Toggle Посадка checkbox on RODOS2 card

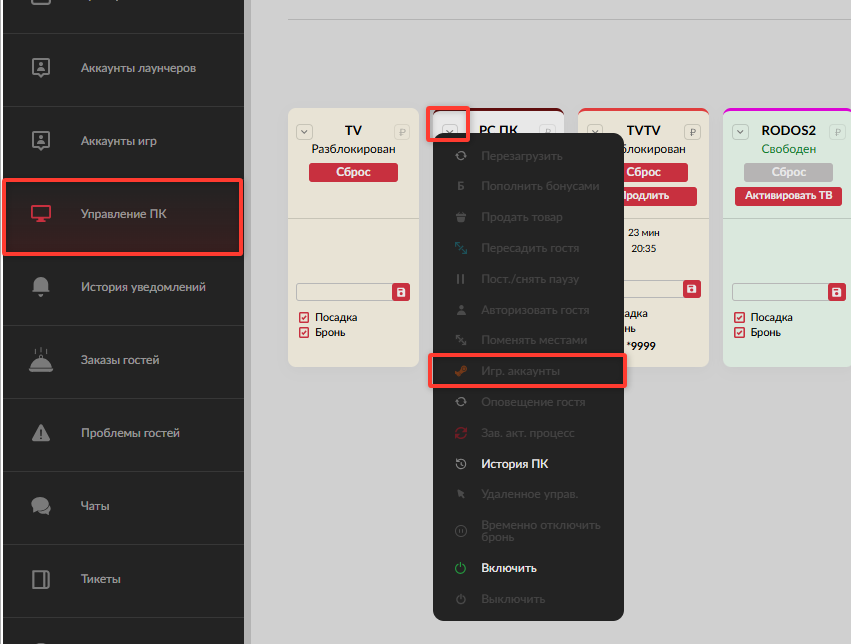click(x=739, y=317)
